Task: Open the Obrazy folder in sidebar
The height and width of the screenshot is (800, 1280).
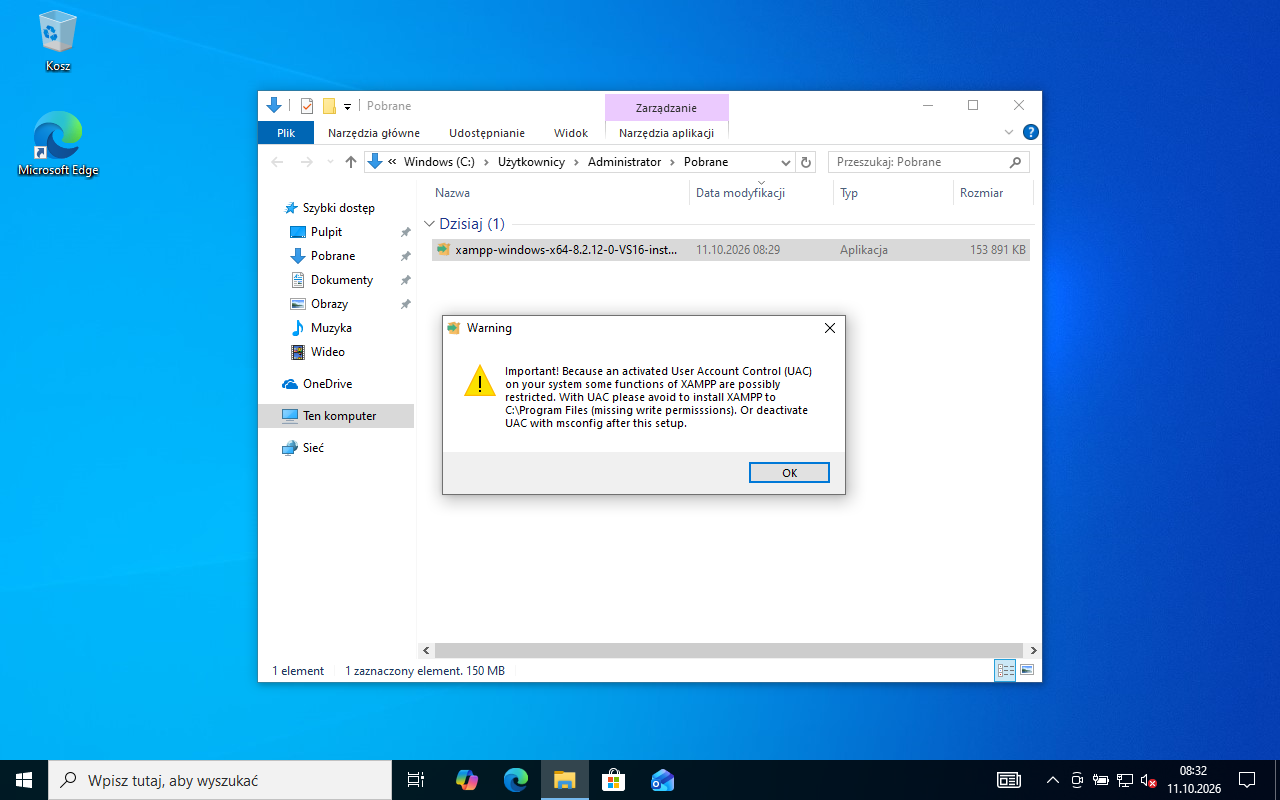Action: point(329,304)
